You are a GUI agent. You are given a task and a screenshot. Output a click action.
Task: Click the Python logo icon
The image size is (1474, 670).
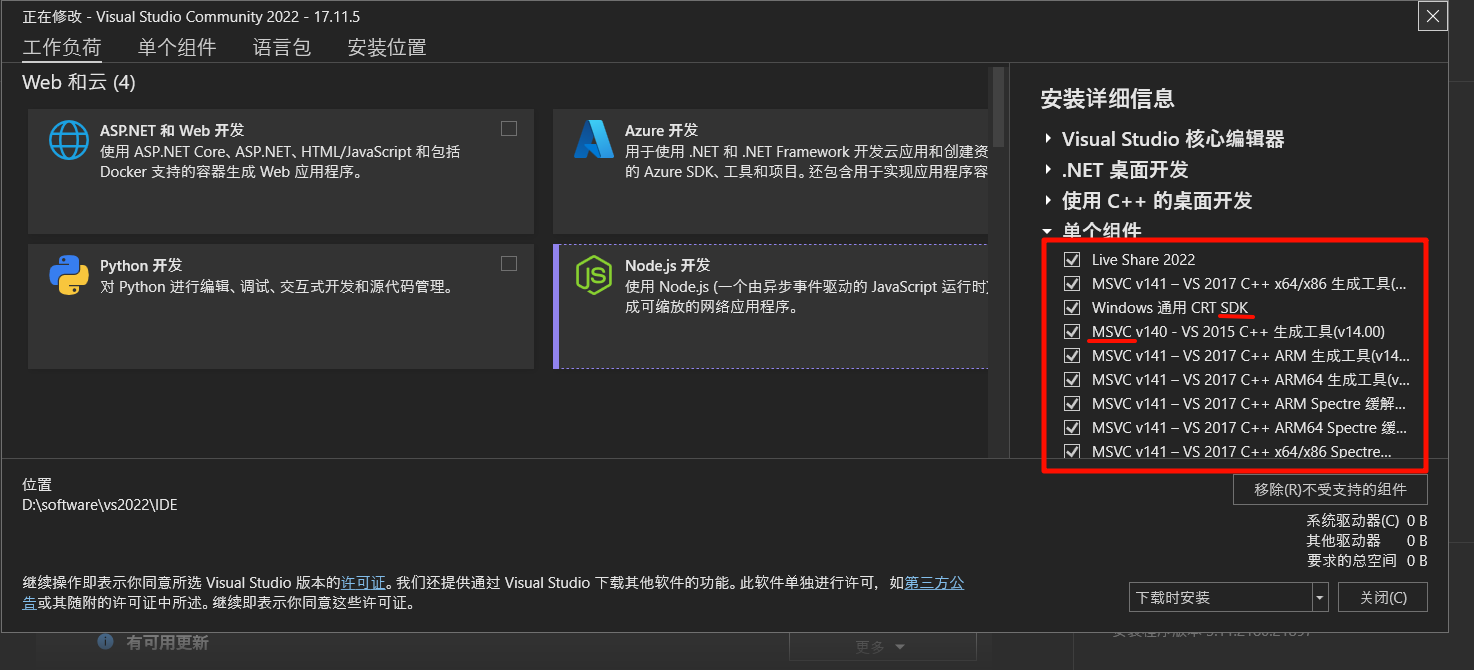69,275
